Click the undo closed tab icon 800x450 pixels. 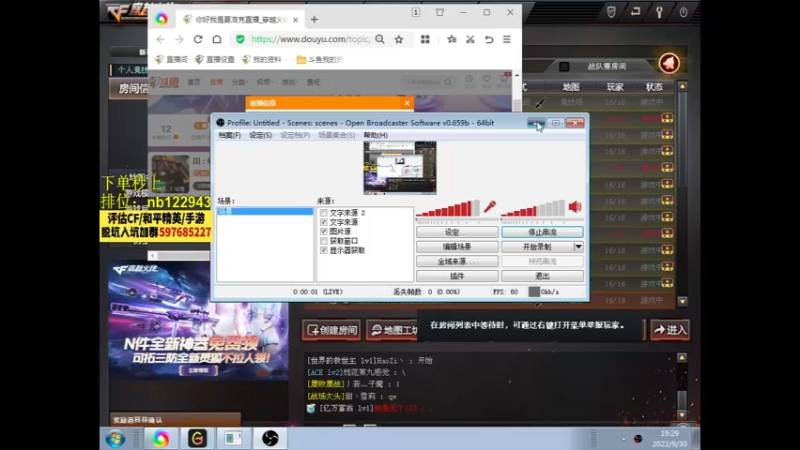[x=489, y=39]
